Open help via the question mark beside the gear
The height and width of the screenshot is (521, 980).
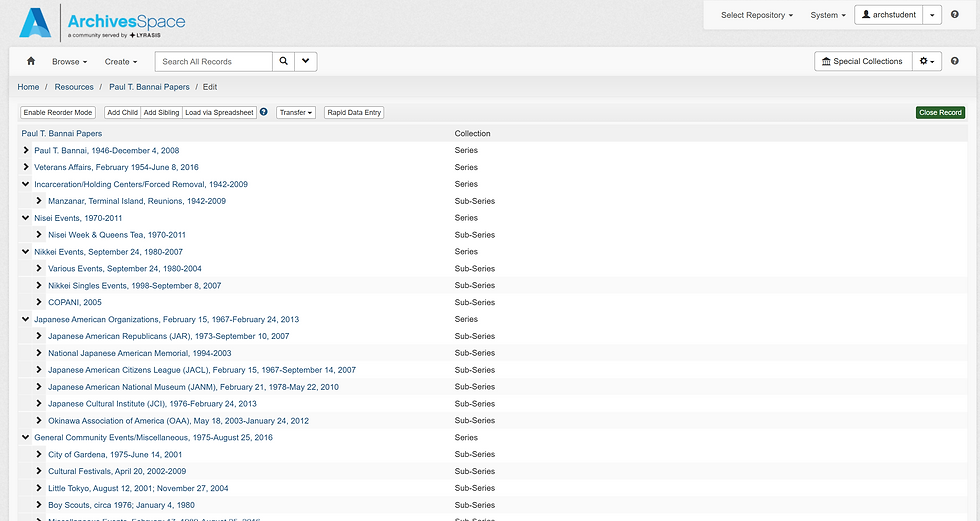point(954,61)
